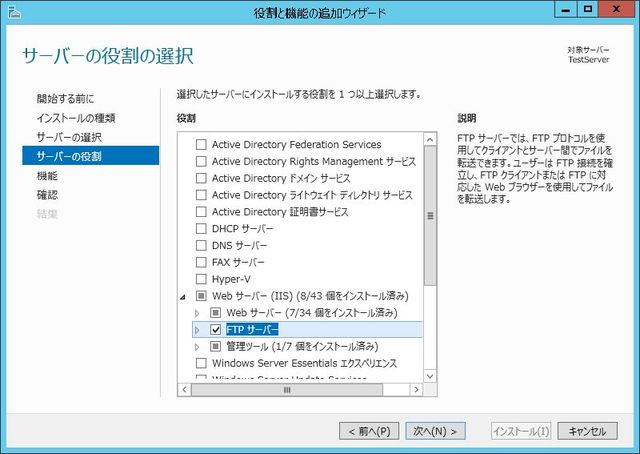Image resolution: width=640 pixels, height=454 pixels.
Task: Click the vertical scrollbar thumb in roles list
Action: click(x=430, y=216)
